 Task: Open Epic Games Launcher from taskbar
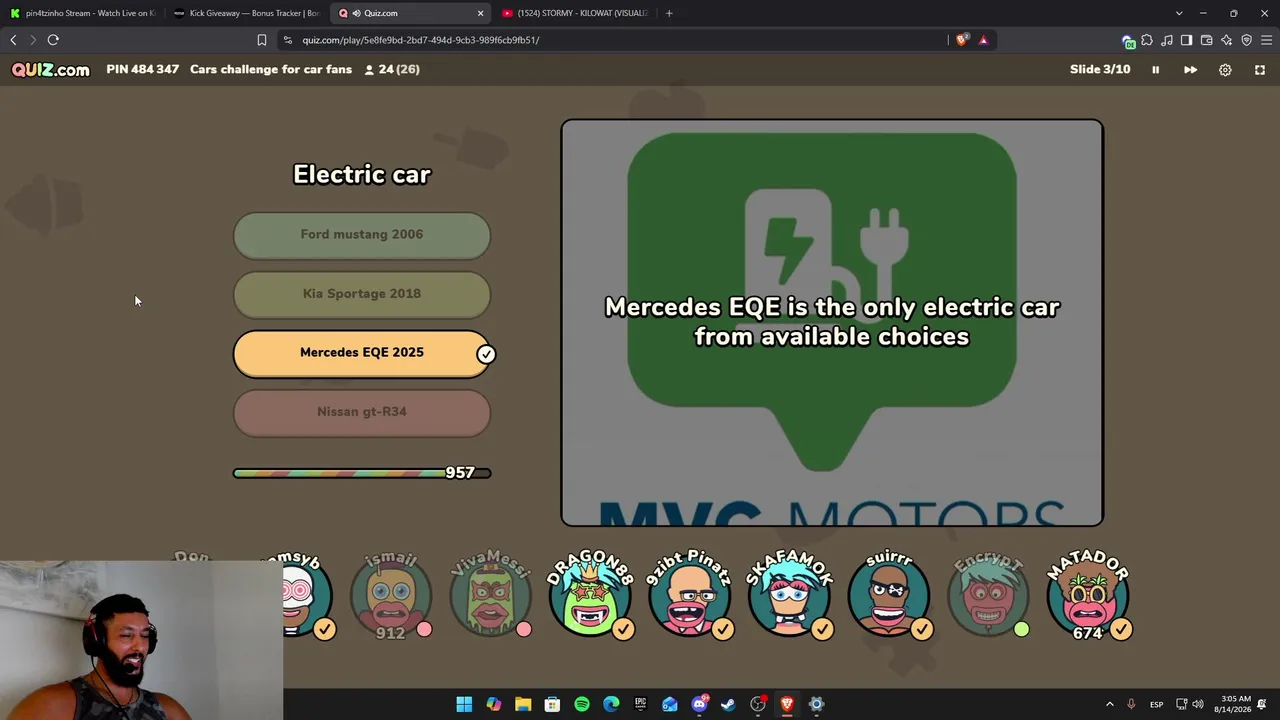[x=640, y=704]
